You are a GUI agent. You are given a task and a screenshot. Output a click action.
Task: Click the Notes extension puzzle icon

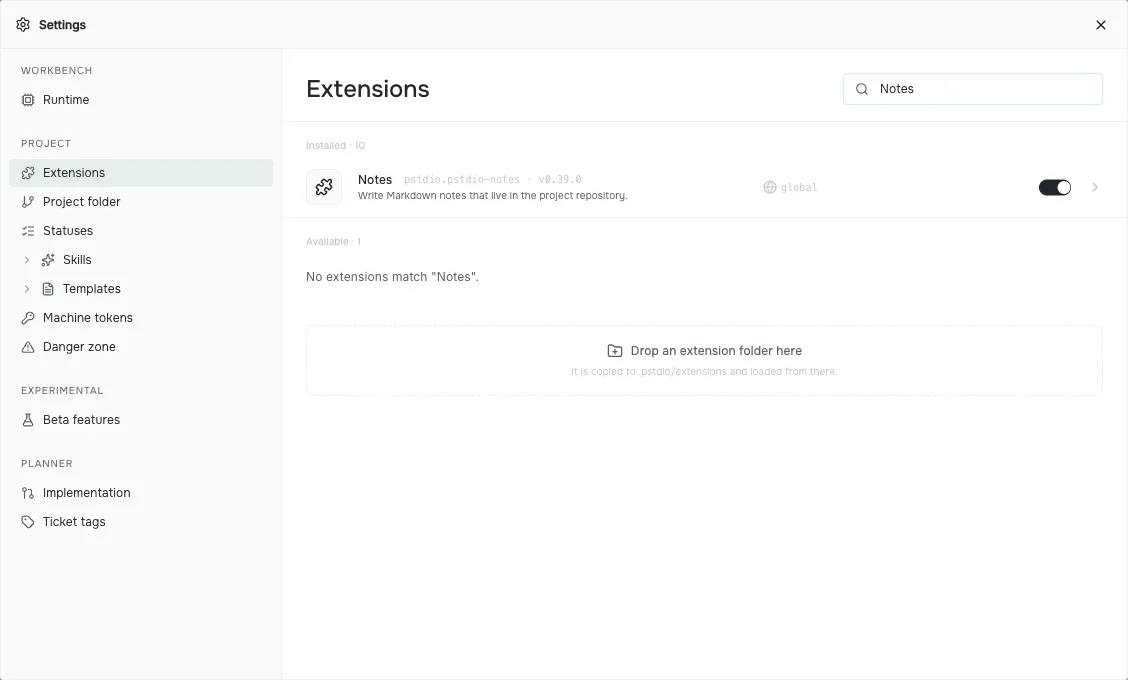pyautogui.click(x=324, y=187)
